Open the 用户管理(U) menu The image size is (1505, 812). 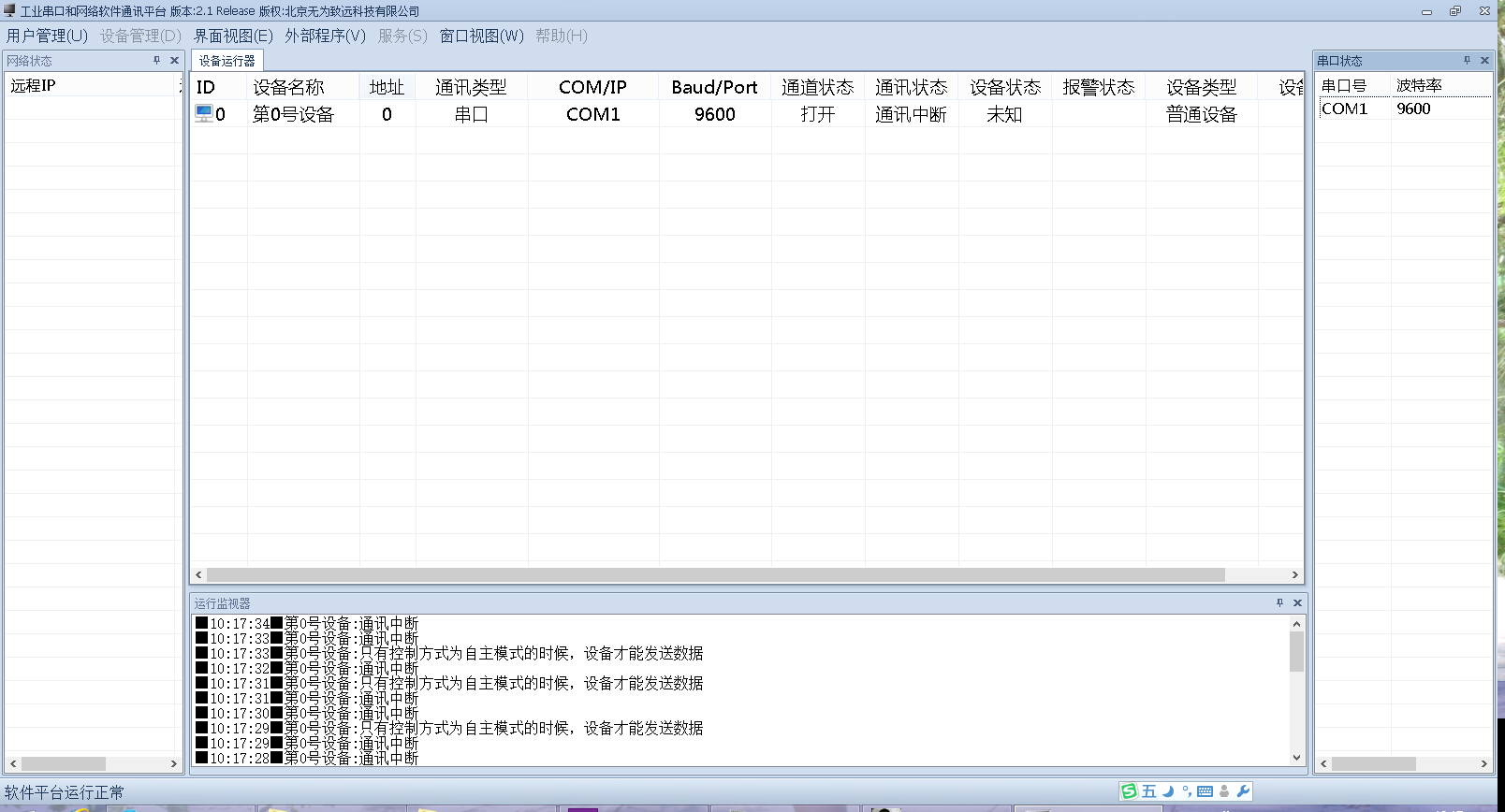pyautogui.click(x=47, y=36)
